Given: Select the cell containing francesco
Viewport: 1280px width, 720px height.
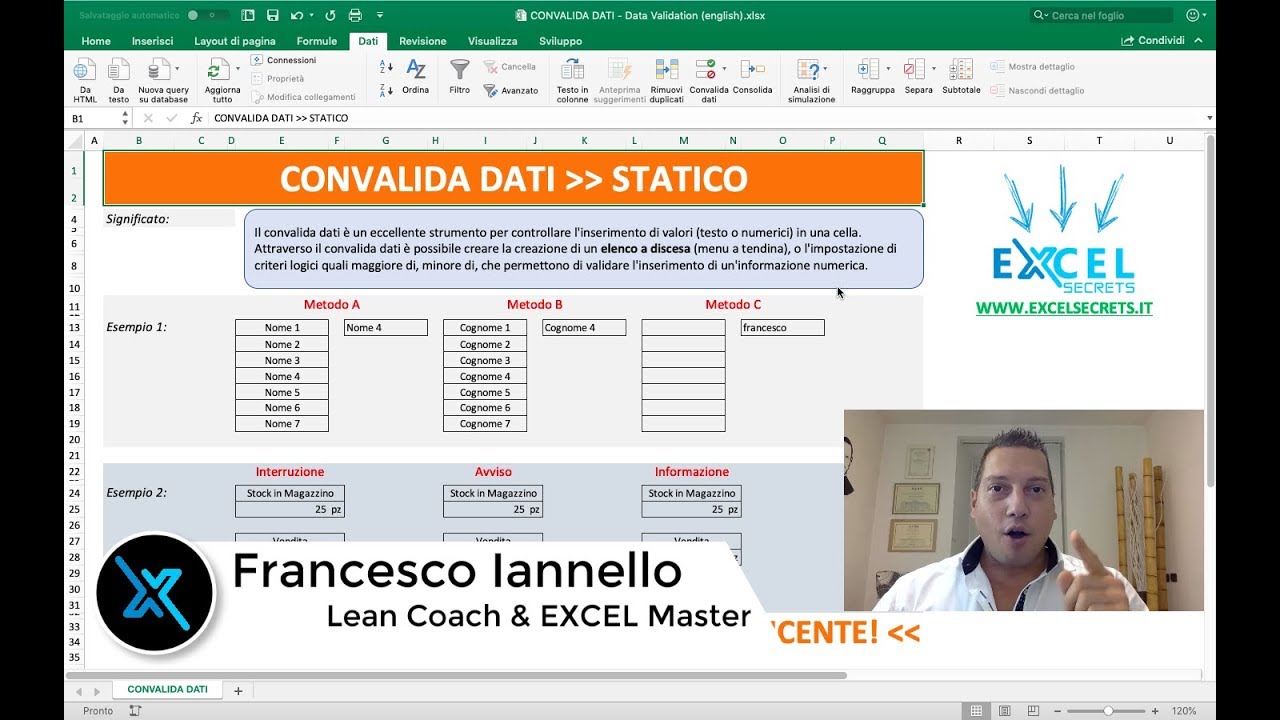Looking at the screenshot, I should (x=782, y=328).
